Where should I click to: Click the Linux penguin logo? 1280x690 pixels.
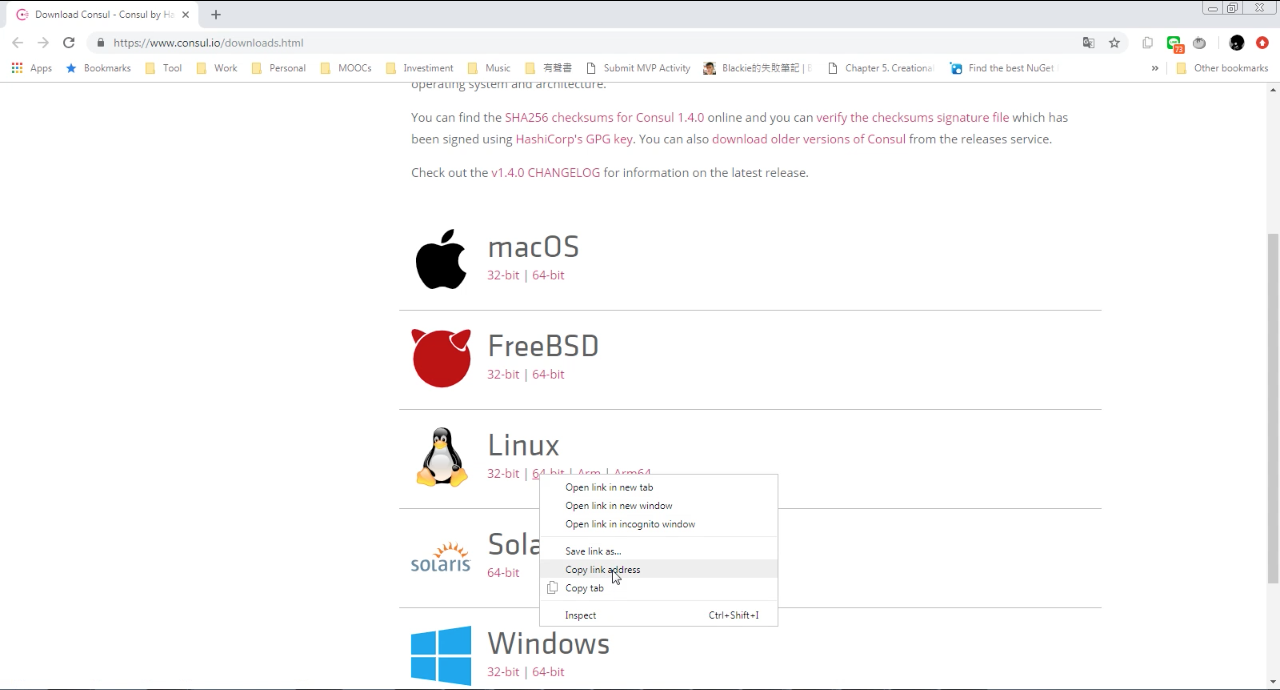[442, 457]
